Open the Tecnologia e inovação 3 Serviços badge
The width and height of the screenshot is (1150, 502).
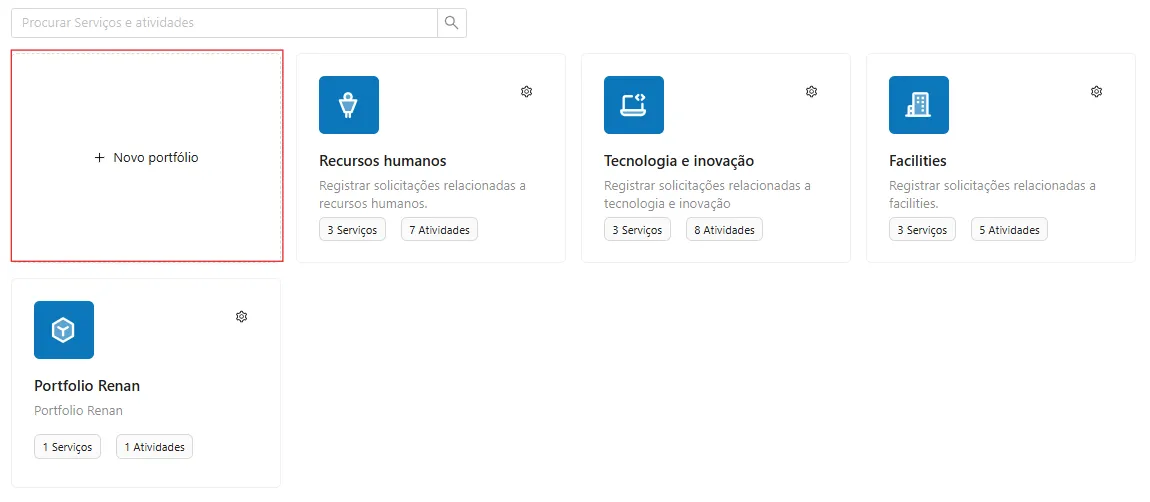[637, 230]
